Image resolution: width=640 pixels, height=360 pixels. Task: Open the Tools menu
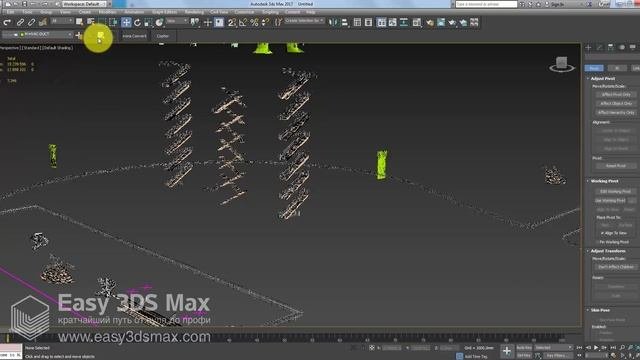(x=27, y=12)
